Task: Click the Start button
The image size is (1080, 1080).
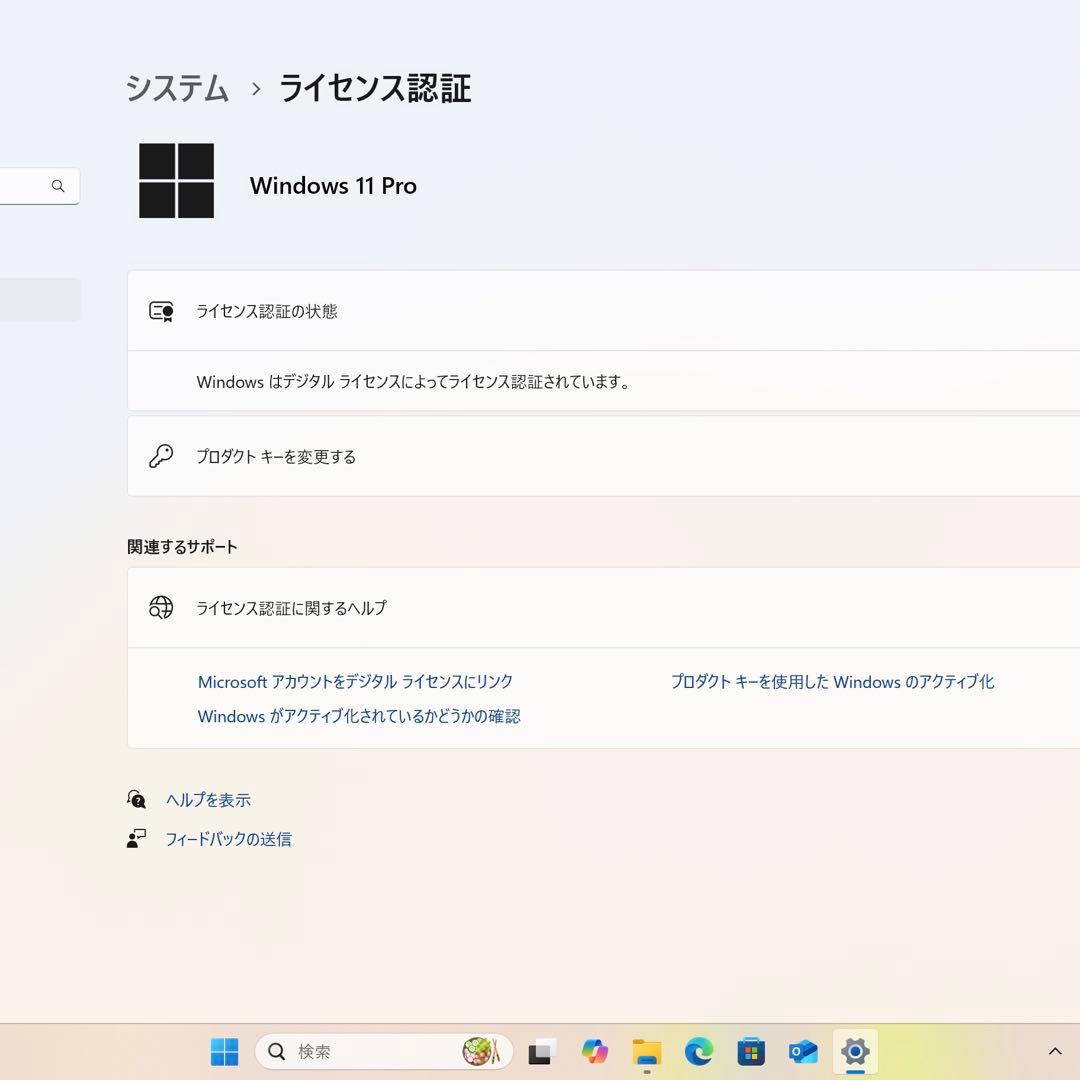Action: (x=223, y=1051)
